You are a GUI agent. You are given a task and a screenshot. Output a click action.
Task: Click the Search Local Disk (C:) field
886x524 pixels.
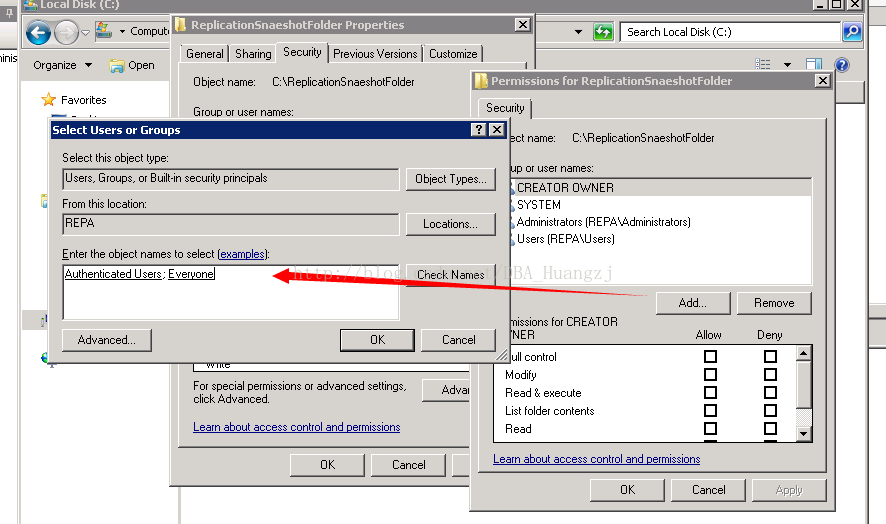coord(729,32)
